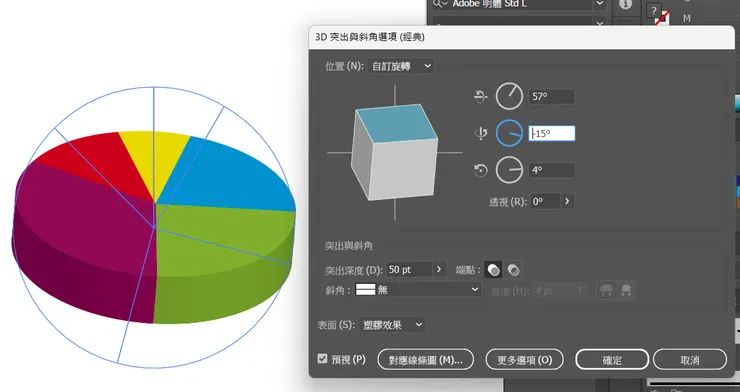This screenshot has width=740, height=392.
Task: Click the Y-axis rotation icon
Action: [x=480, y=133]
